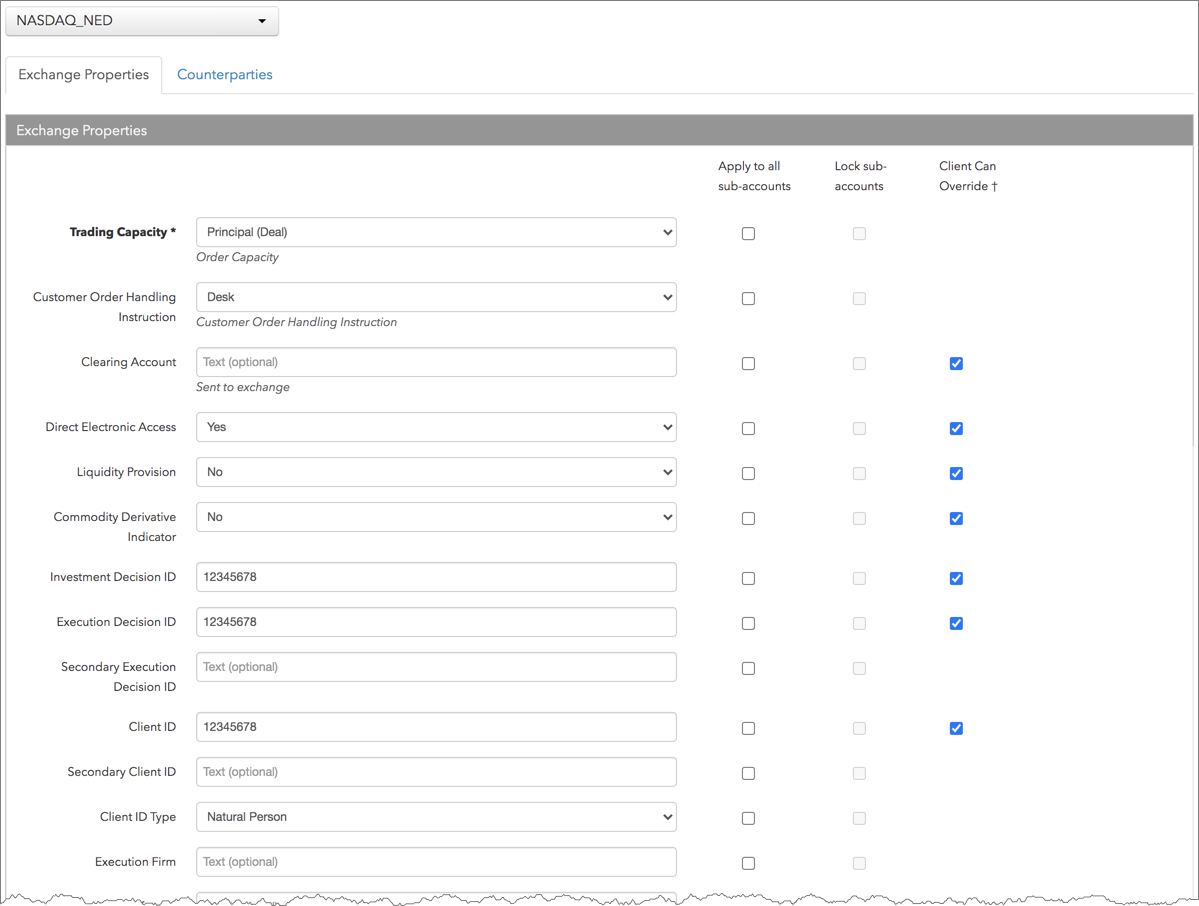Viewport: 1199px width, 906px height.
Task: Open the NASDAQ_NED exchange selector dropdown
Action: tap(142, 21)
